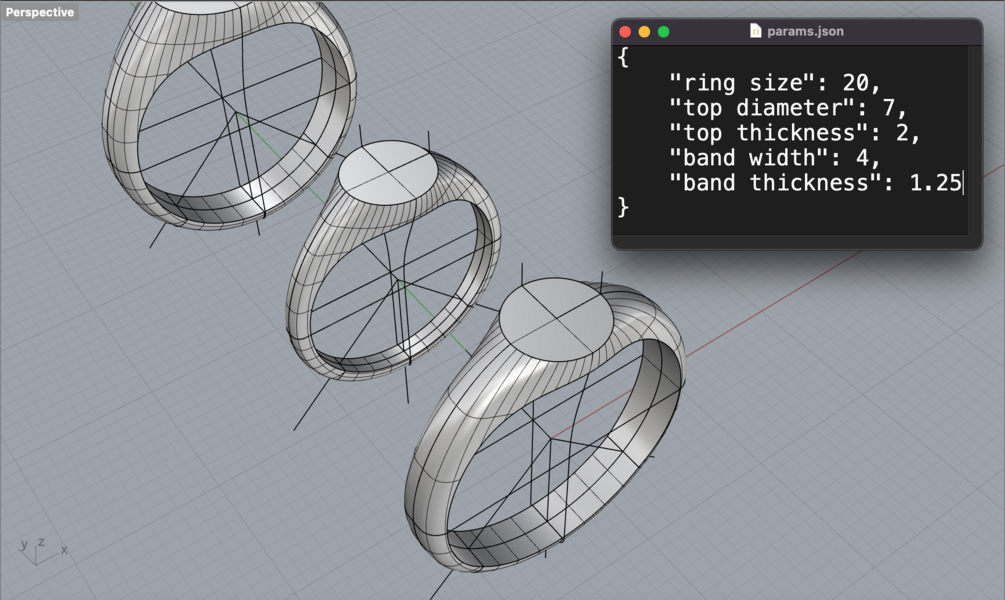Click the params.json title text
This screenshot has width=1005, height=600.
tap(805, 31)
